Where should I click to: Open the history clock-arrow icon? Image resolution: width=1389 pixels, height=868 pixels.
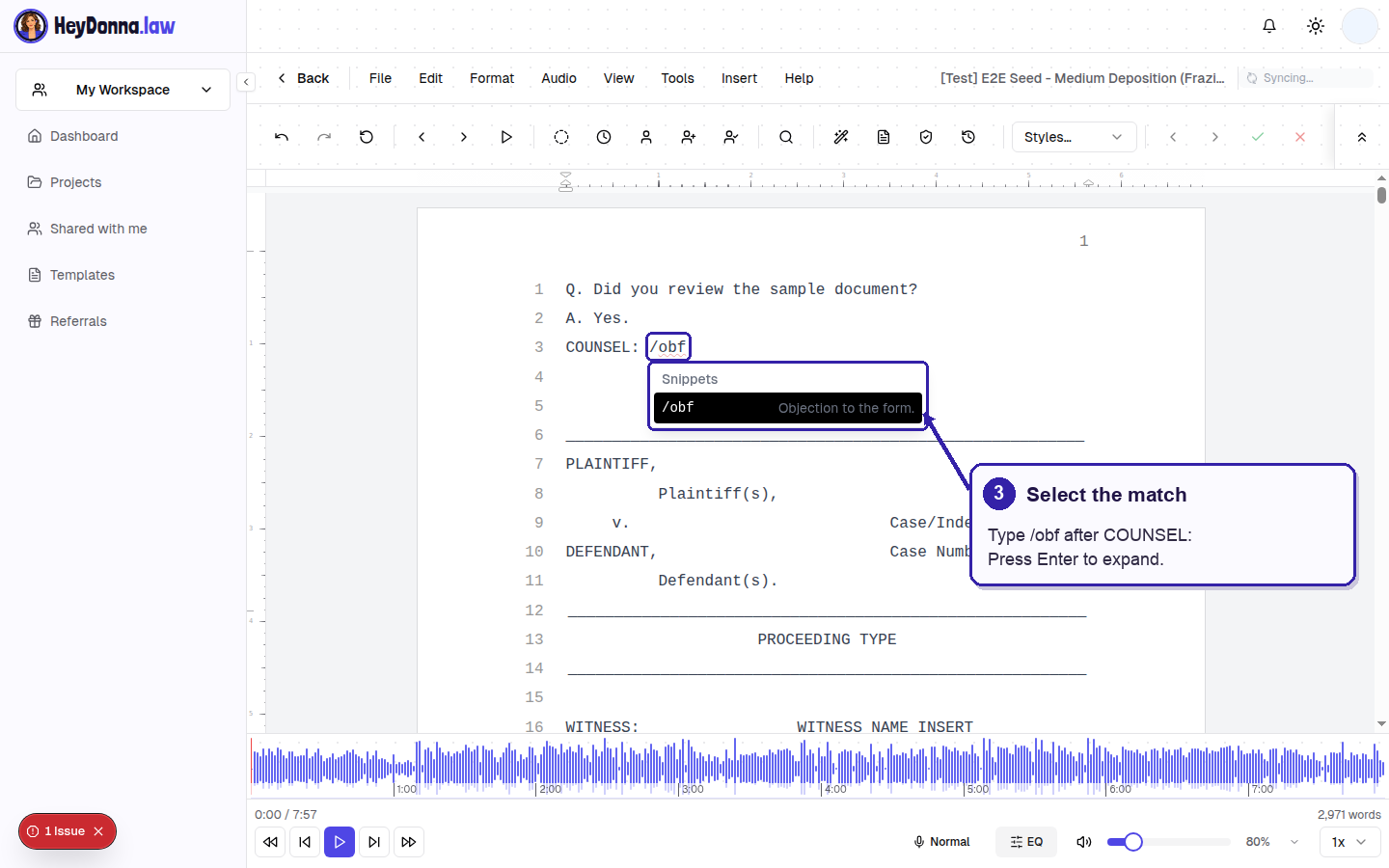(968, 137)
